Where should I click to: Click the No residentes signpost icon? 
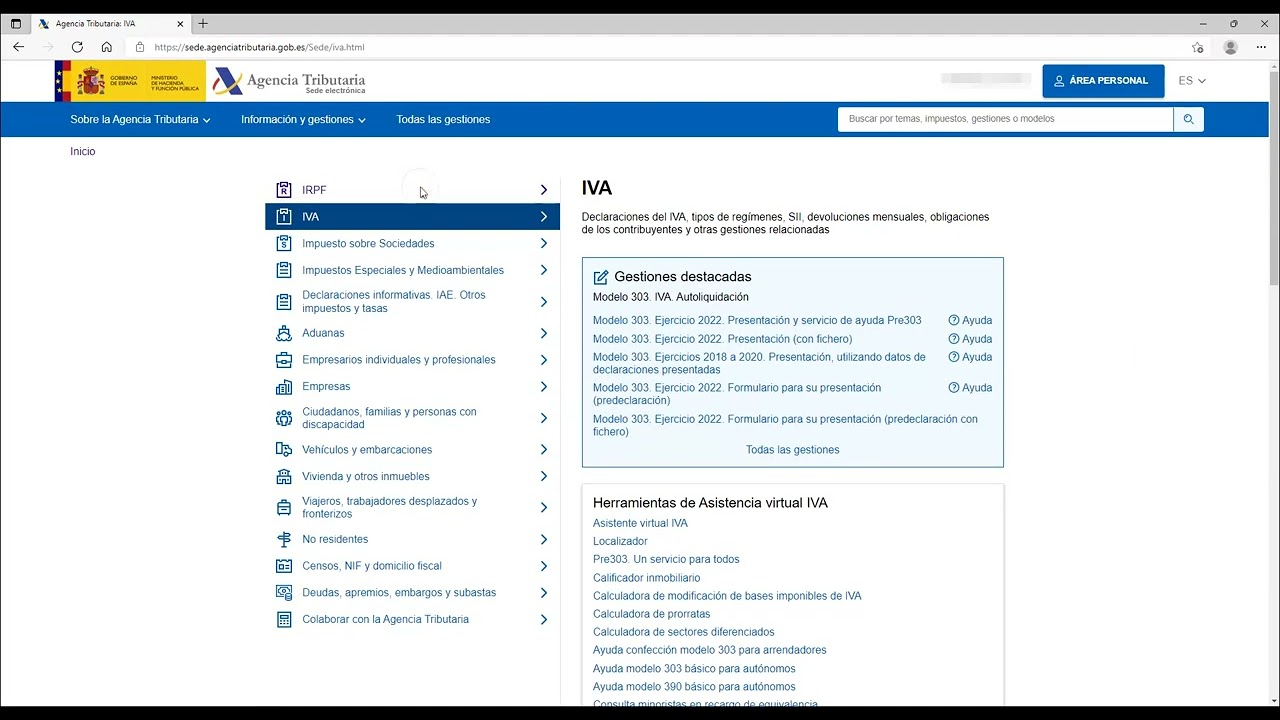[x=284, y=540]
